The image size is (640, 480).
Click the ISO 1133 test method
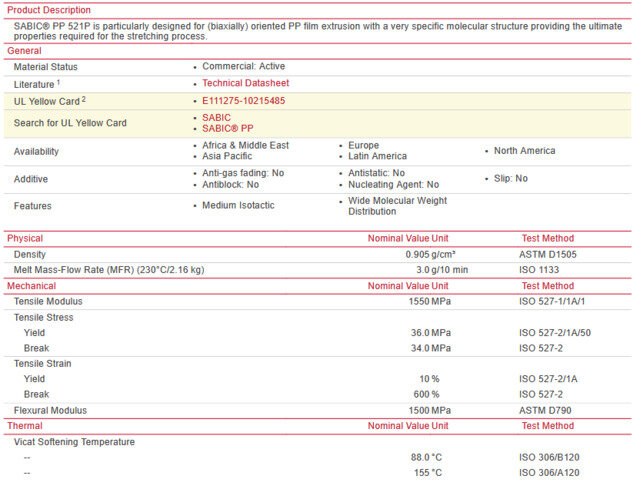[x=539, y=270]
